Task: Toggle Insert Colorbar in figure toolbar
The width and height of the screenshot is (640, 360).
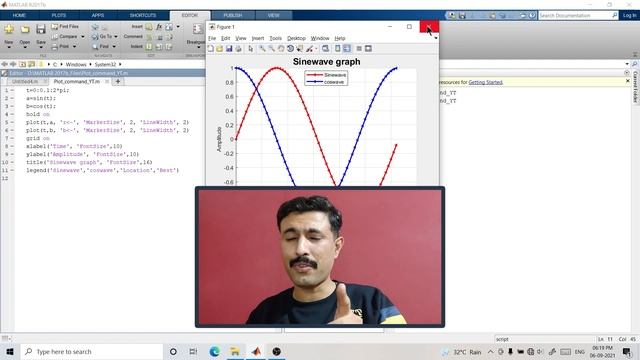Action: pyautogui.click(x=338, y=49)
